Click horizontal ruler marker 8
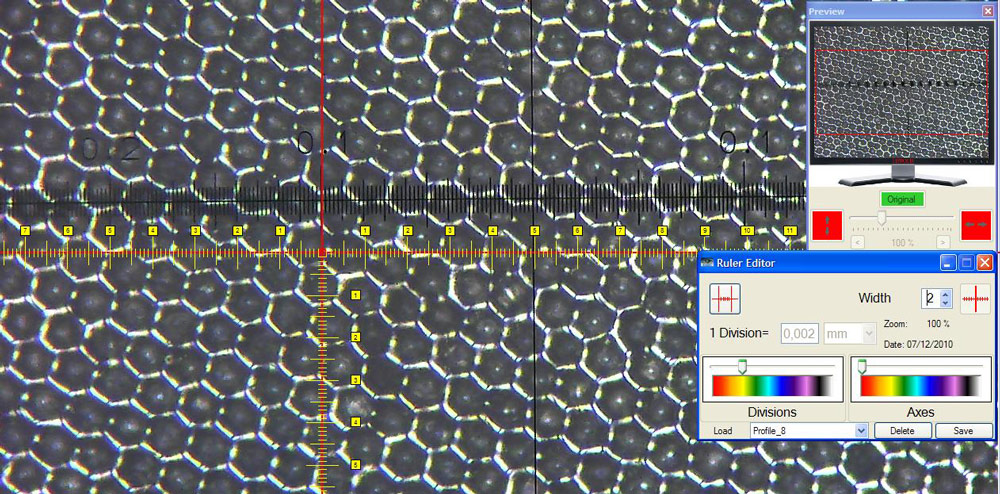1000x494 pixels. point(662,230)
